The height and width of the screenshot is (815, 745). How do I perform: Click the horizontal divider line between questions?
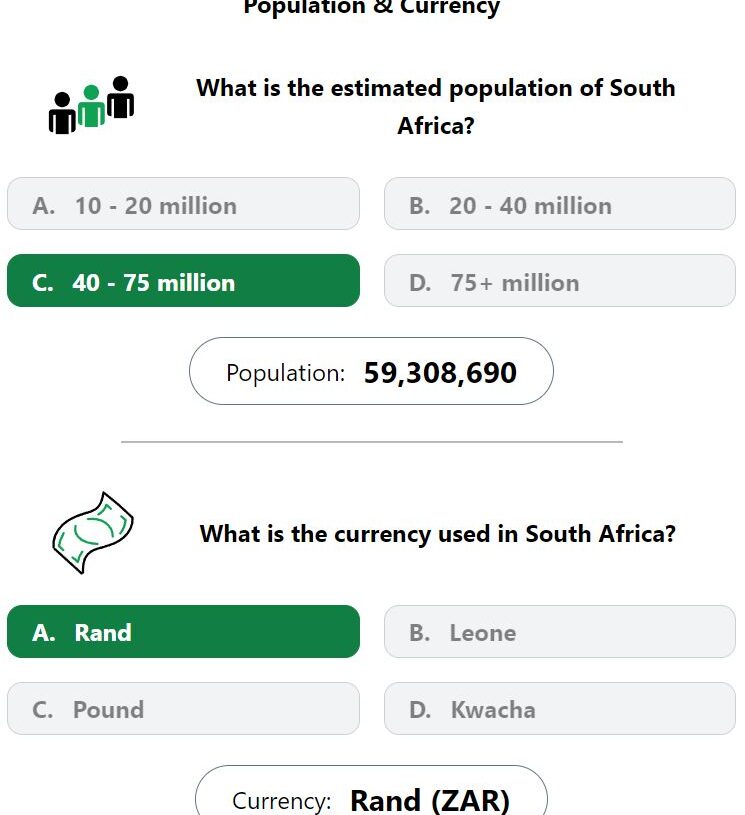tap(372, 442)
